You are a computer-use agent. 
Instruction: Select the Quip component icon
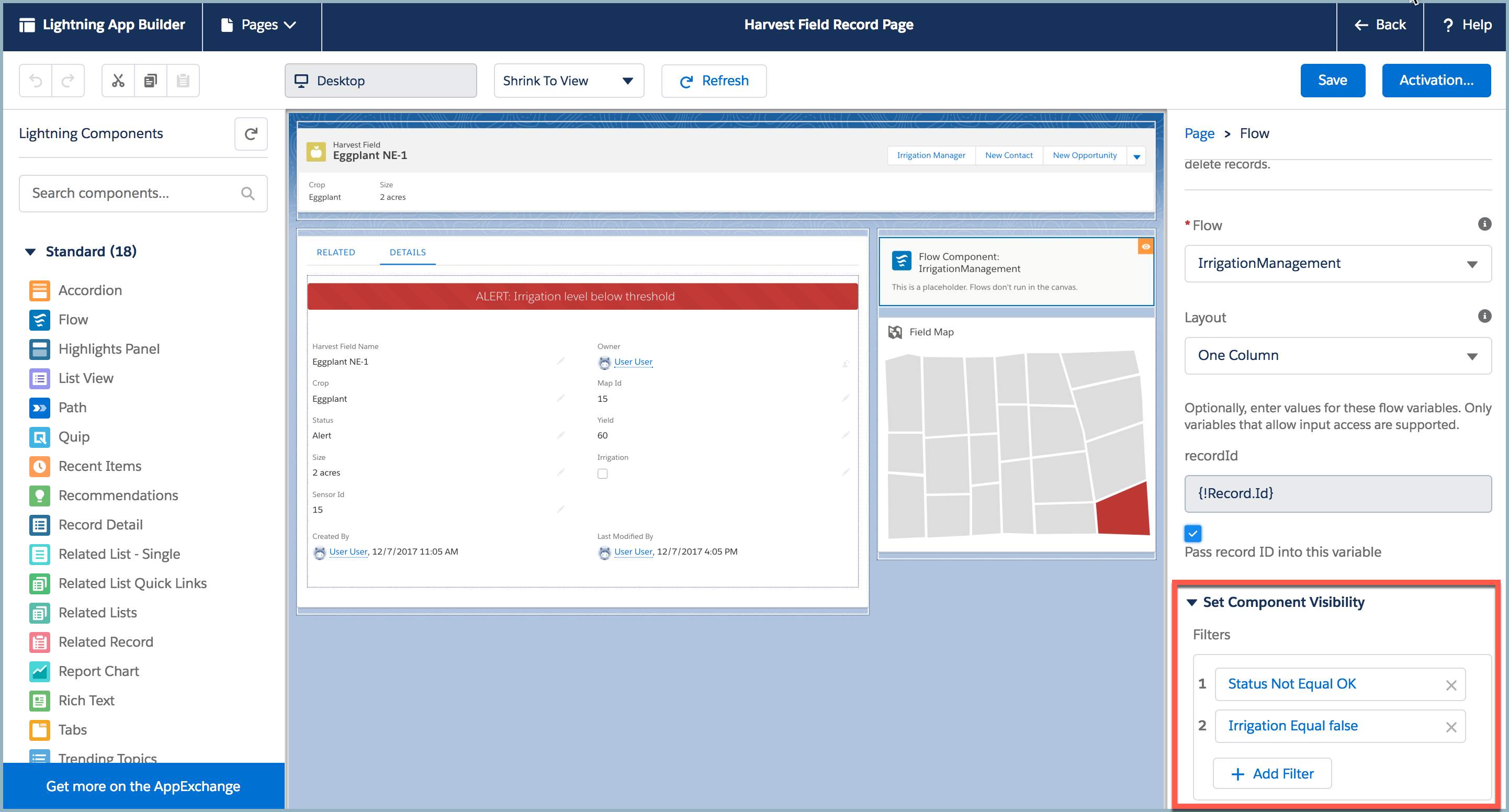[39, 437]
